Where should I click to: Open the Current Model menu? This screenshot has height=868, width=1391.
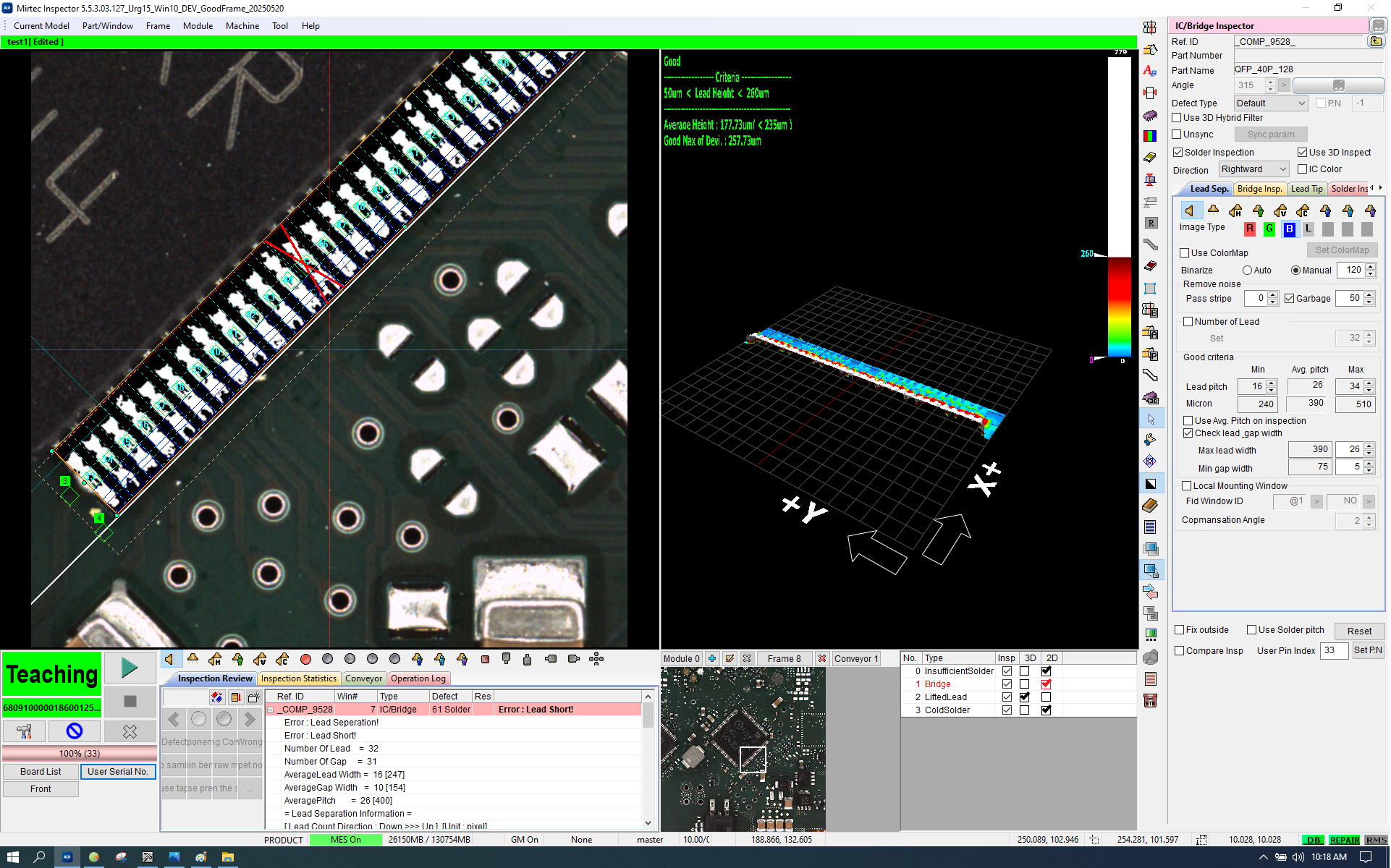[41, 26]
